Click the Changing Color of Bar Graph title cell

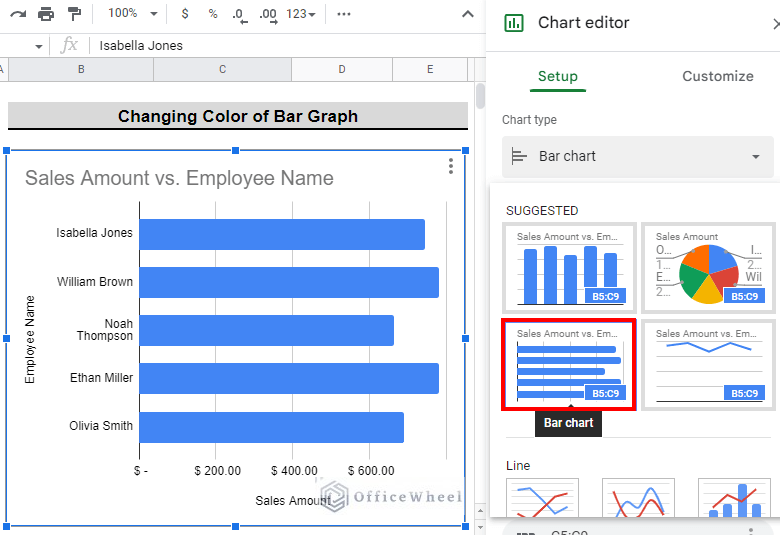tap(238, 116)
